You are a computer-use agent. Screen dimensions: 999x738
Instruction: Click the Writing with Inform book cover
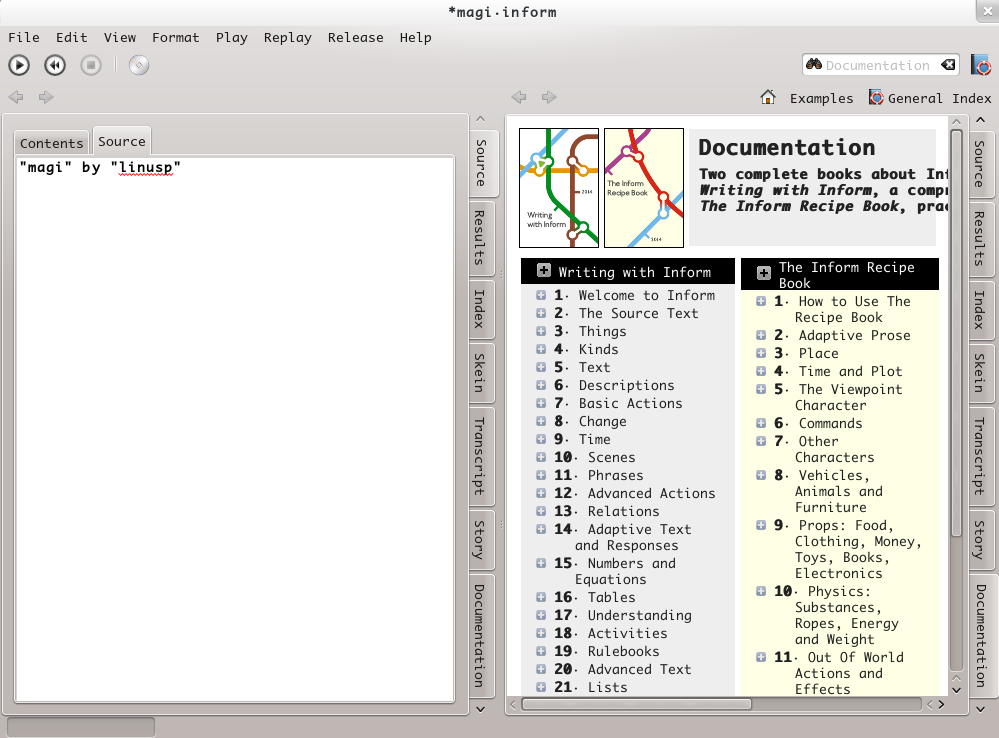[559, 188]
